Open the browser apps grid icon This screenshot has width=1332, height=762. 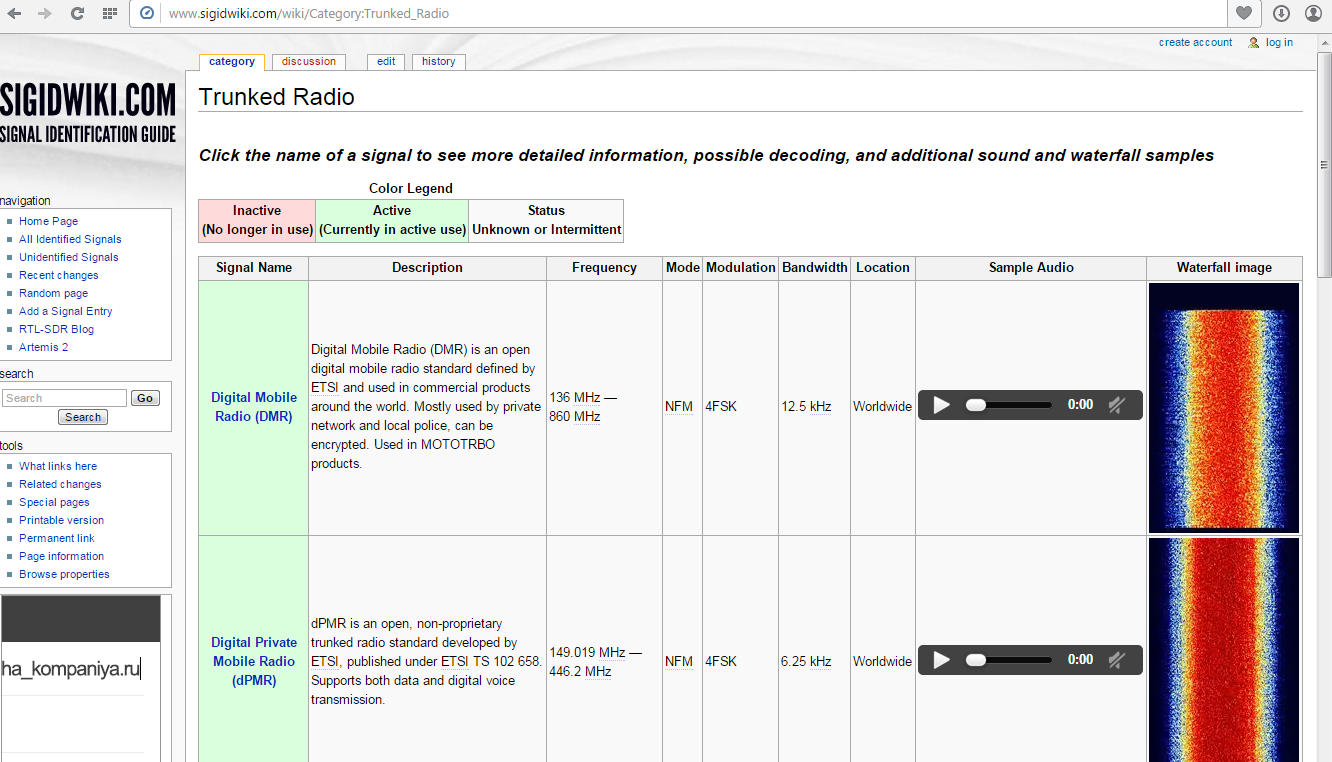point(110,14)
